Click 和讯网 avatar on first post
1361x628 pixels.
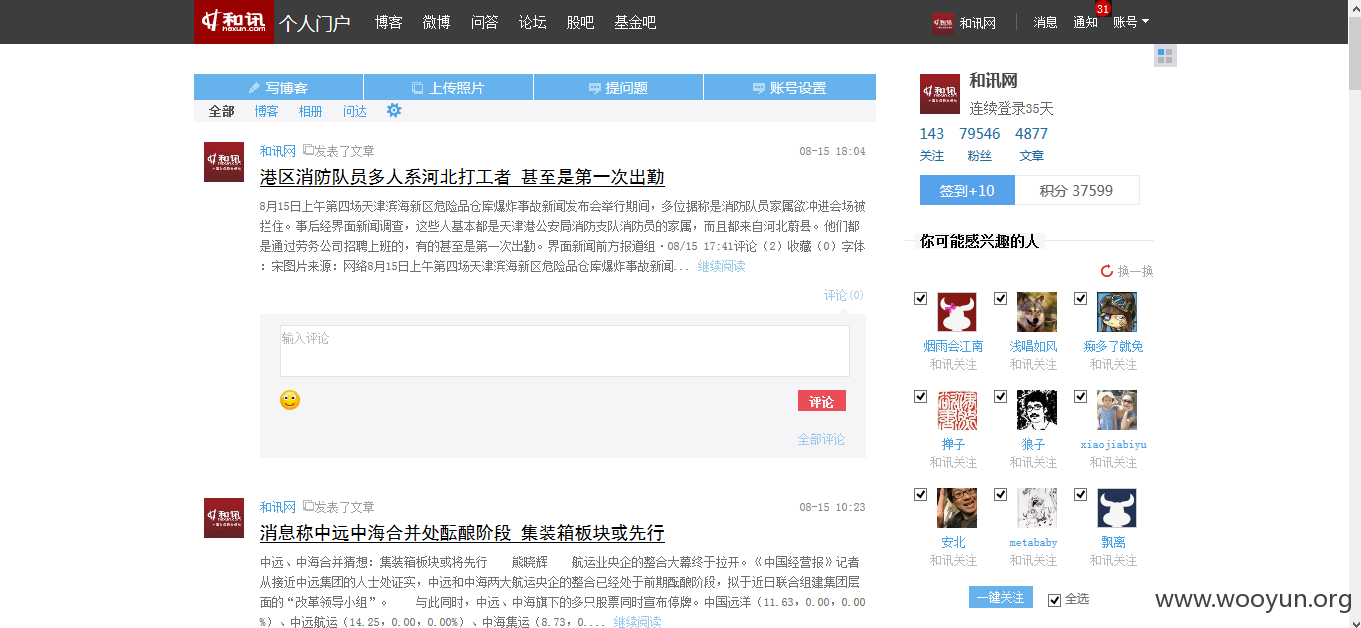click(x=223, y=162)
